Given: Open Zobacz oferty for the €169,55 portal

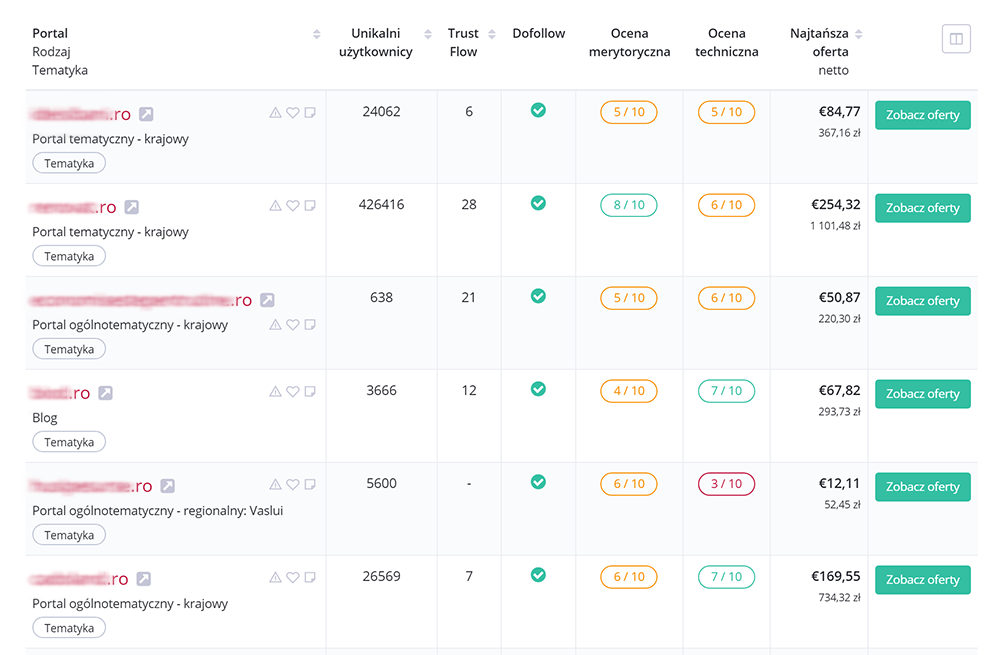Looking at the screenshot, I should click(923, 580).
